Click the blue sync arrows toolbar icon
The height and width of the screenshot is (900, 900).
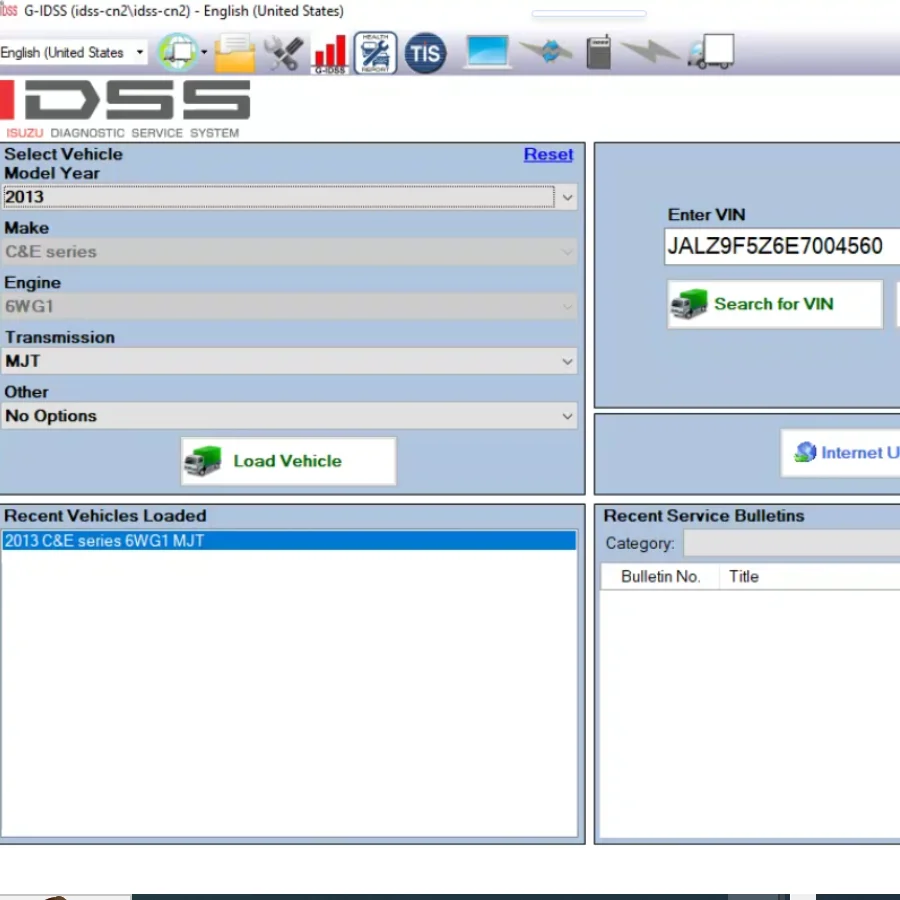tap(545, 52)
